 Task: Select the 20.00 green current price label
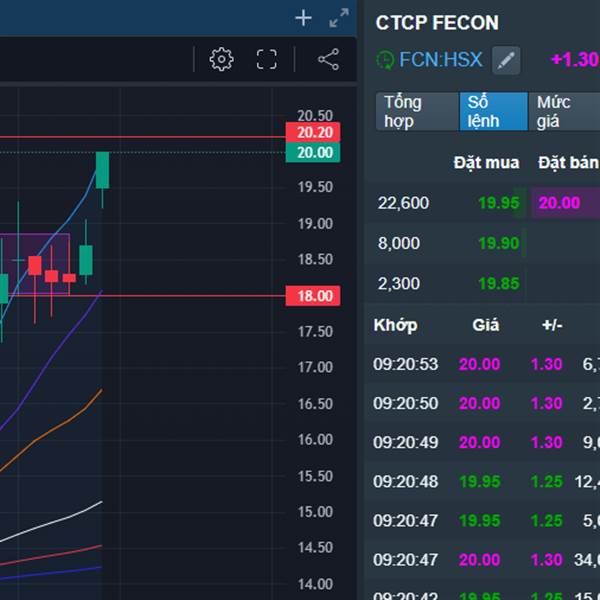point(313,153)
